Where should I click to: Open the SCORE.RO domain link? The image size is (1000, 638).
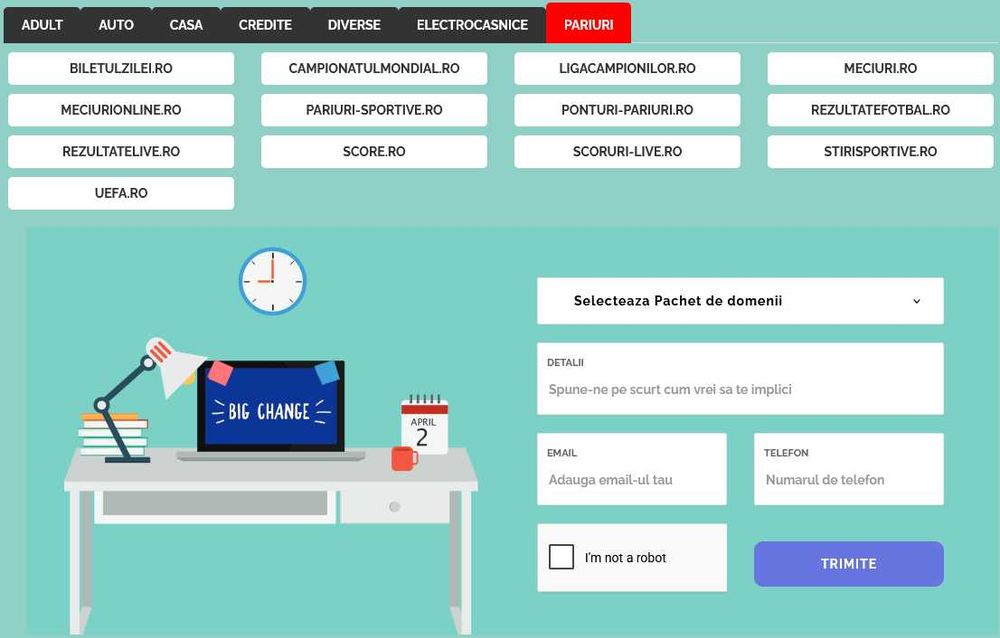[x=374, y=151]
